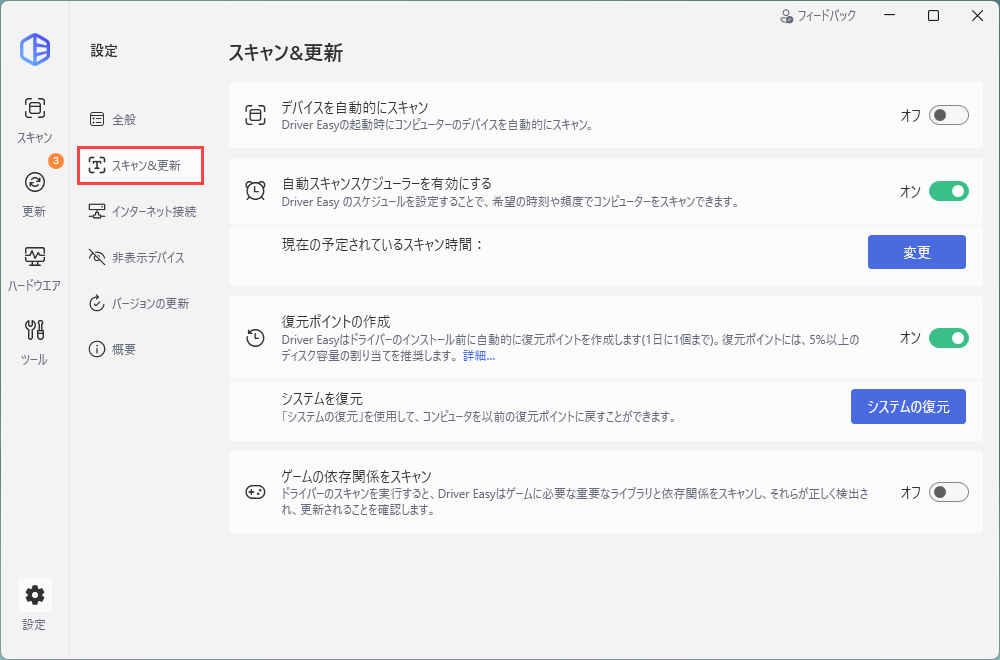1000x660 pixels.
Task: Open the 更新 view with badge 3
Action: coord(34,194)
